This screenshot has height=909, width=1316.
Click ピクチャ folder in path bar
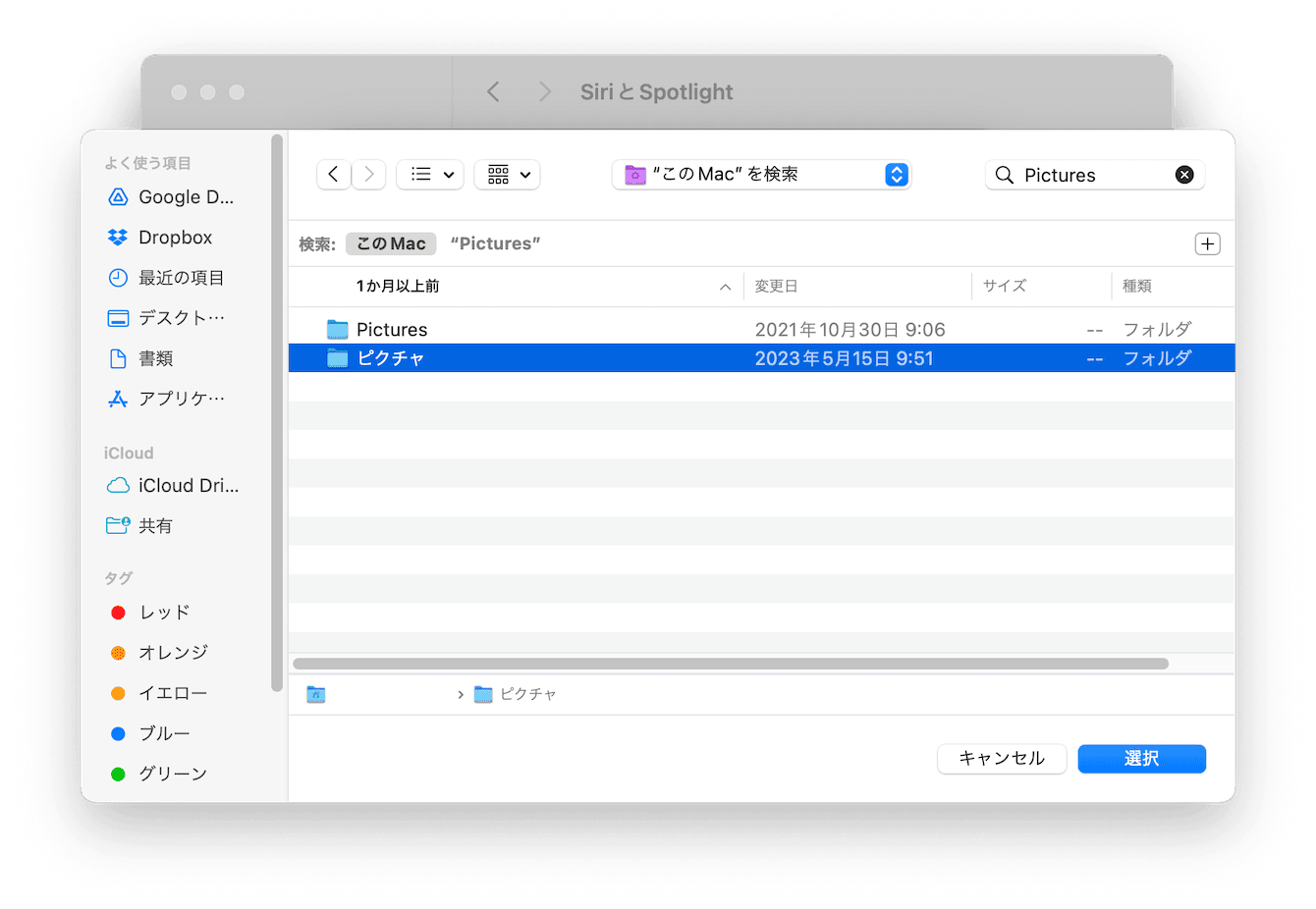click(516, 695)
